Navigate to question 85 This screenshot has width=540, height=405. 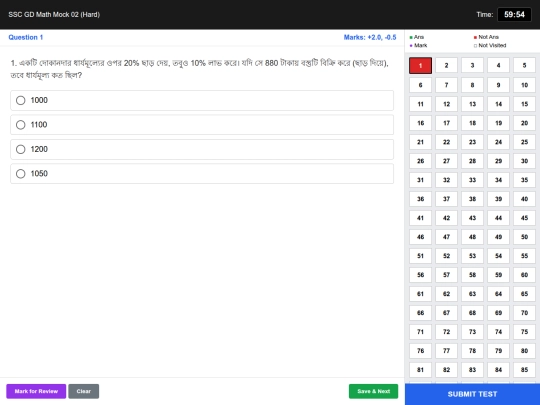[525, 370]
